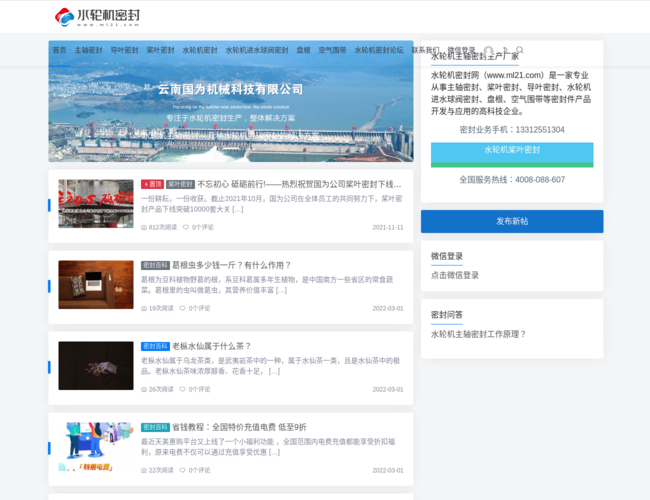Open 联系我们 in the navigation

[425, 50]
